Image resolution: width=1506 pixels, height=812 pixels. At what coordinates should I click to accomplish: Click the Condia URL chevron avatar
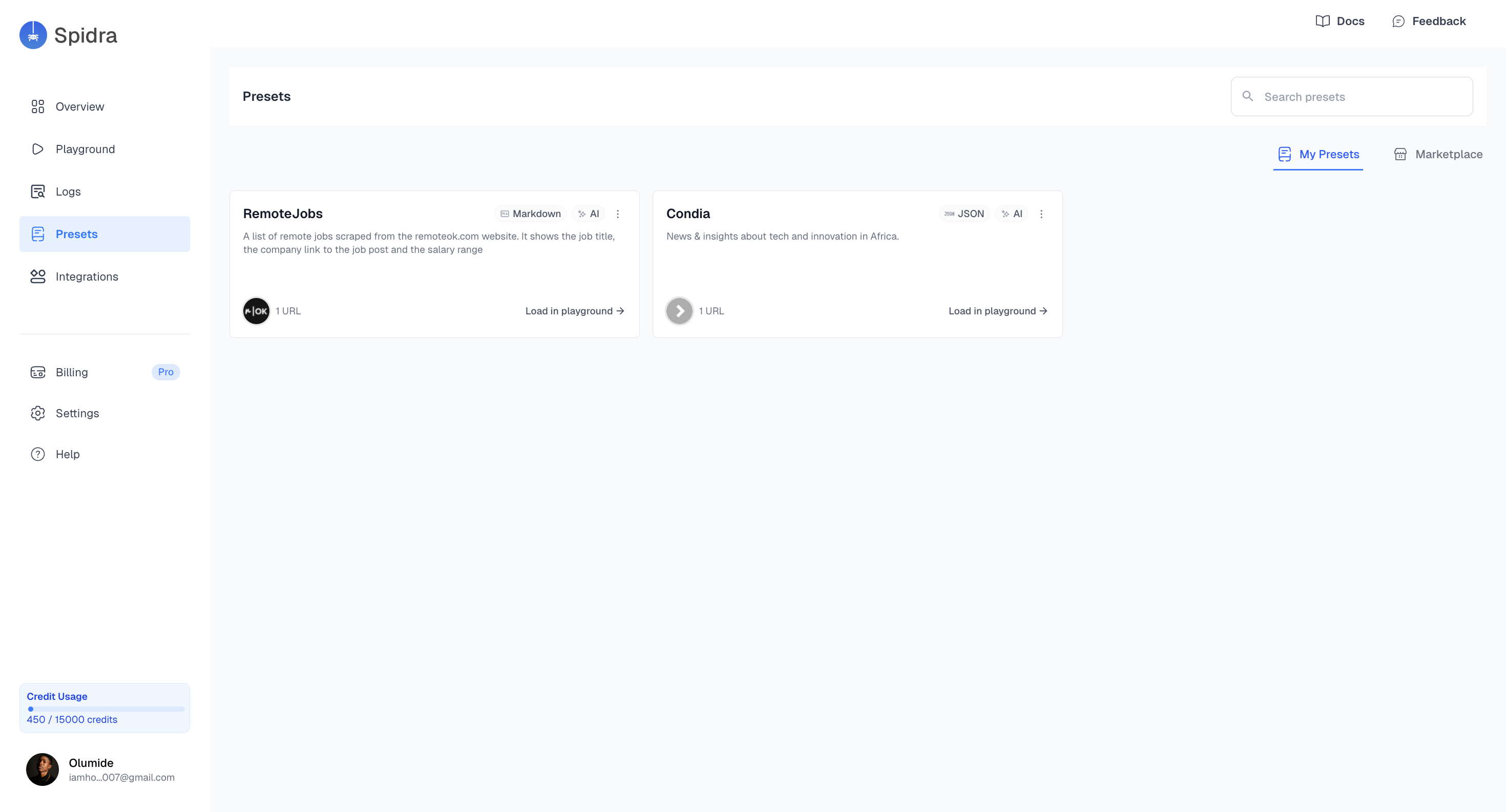click(679, 311)
